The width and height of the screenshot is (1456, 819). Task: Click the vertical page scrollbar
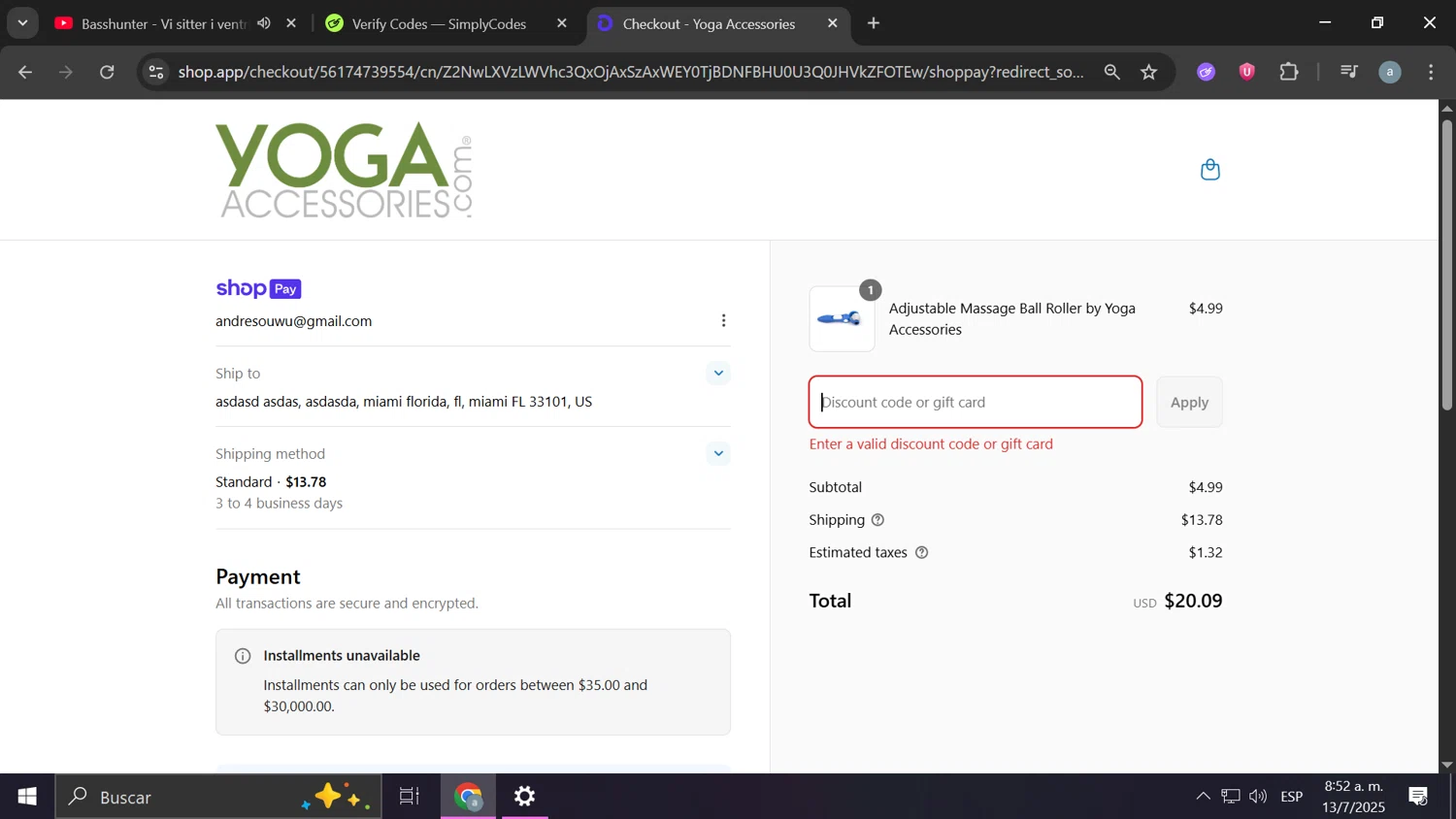coord(1446,264)
